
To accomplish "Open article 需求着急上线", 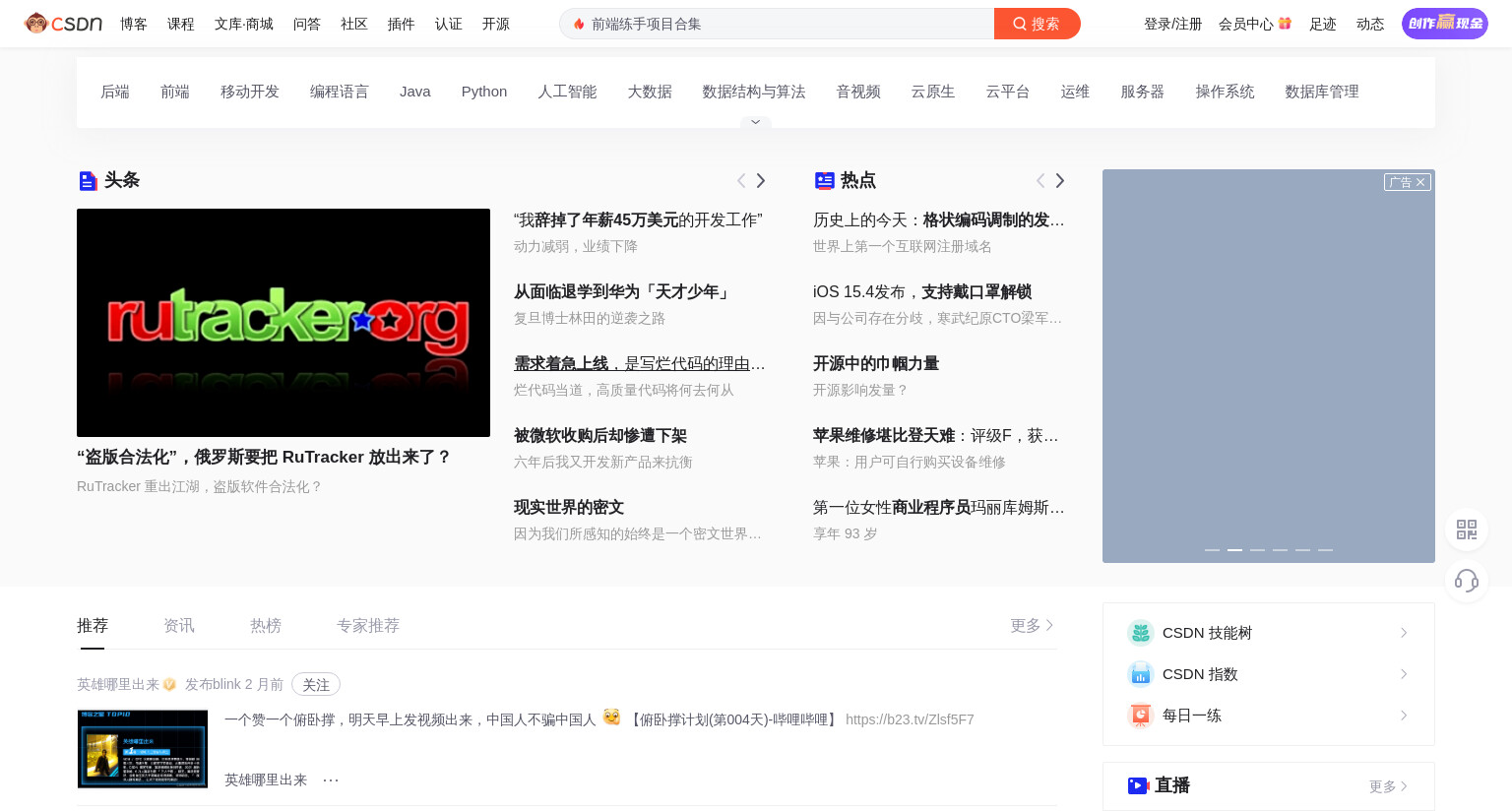I will 640,363.
